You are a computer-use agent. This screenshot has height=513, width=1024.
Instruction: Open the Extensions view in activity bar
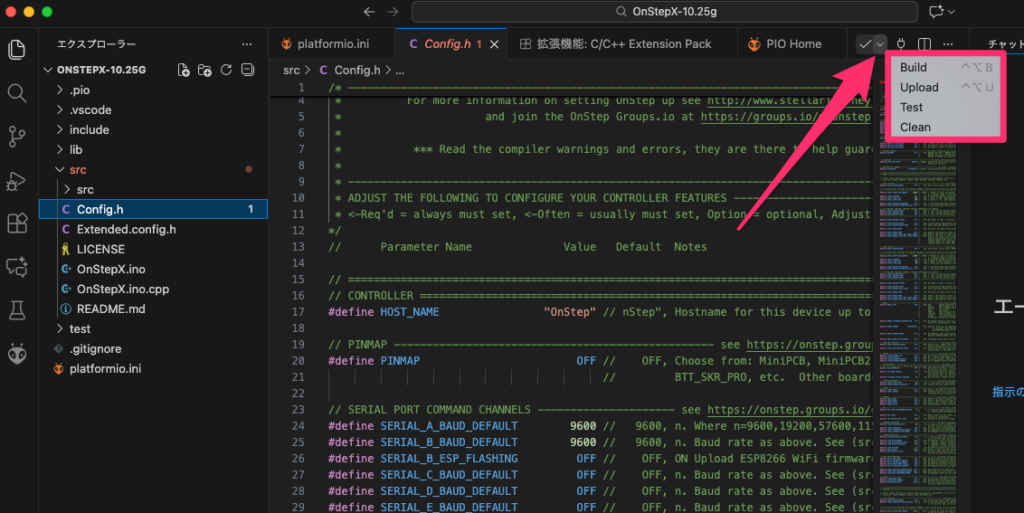[16, 223]
